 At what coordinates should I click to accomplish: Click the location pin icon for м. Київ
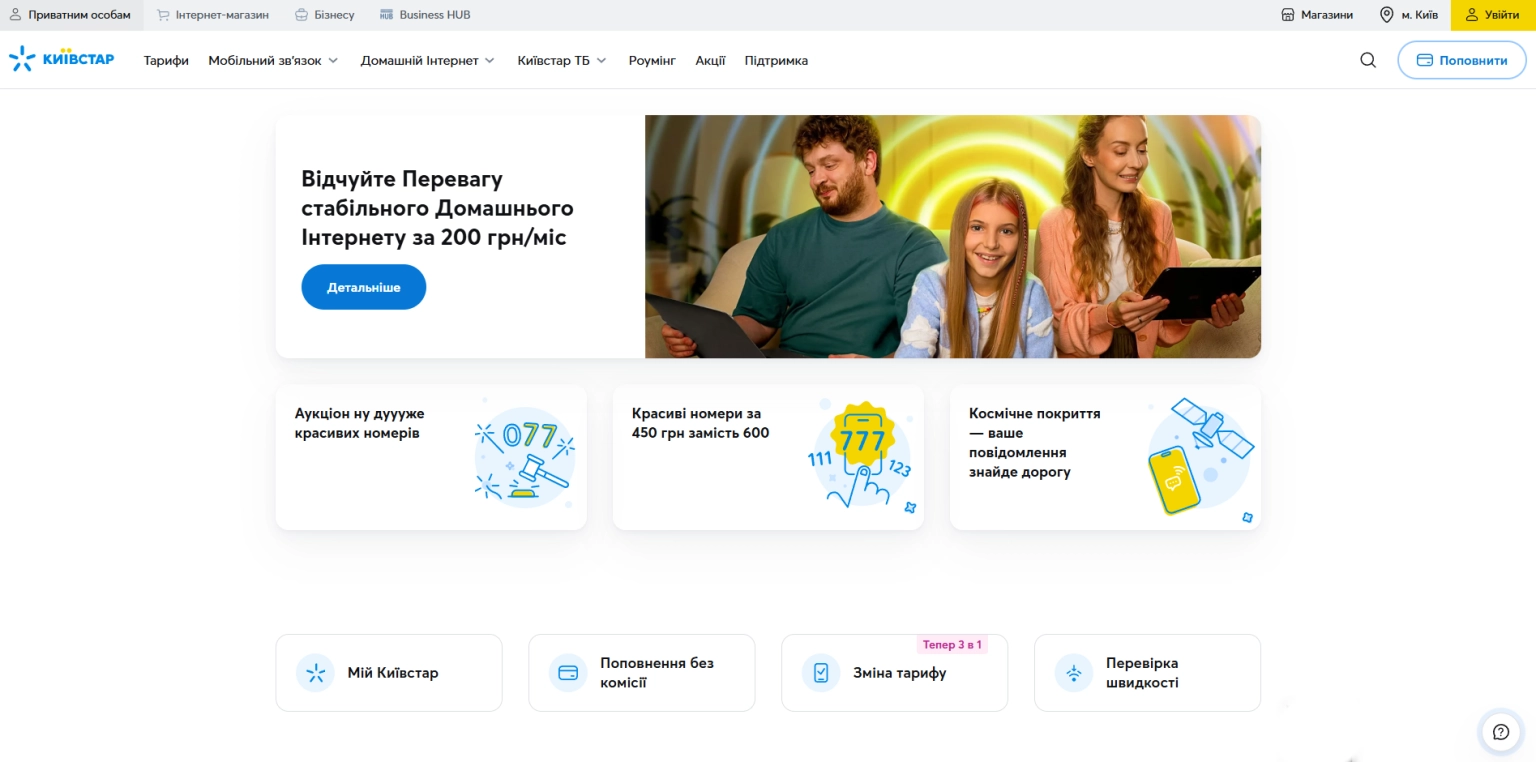point(1387,15)
